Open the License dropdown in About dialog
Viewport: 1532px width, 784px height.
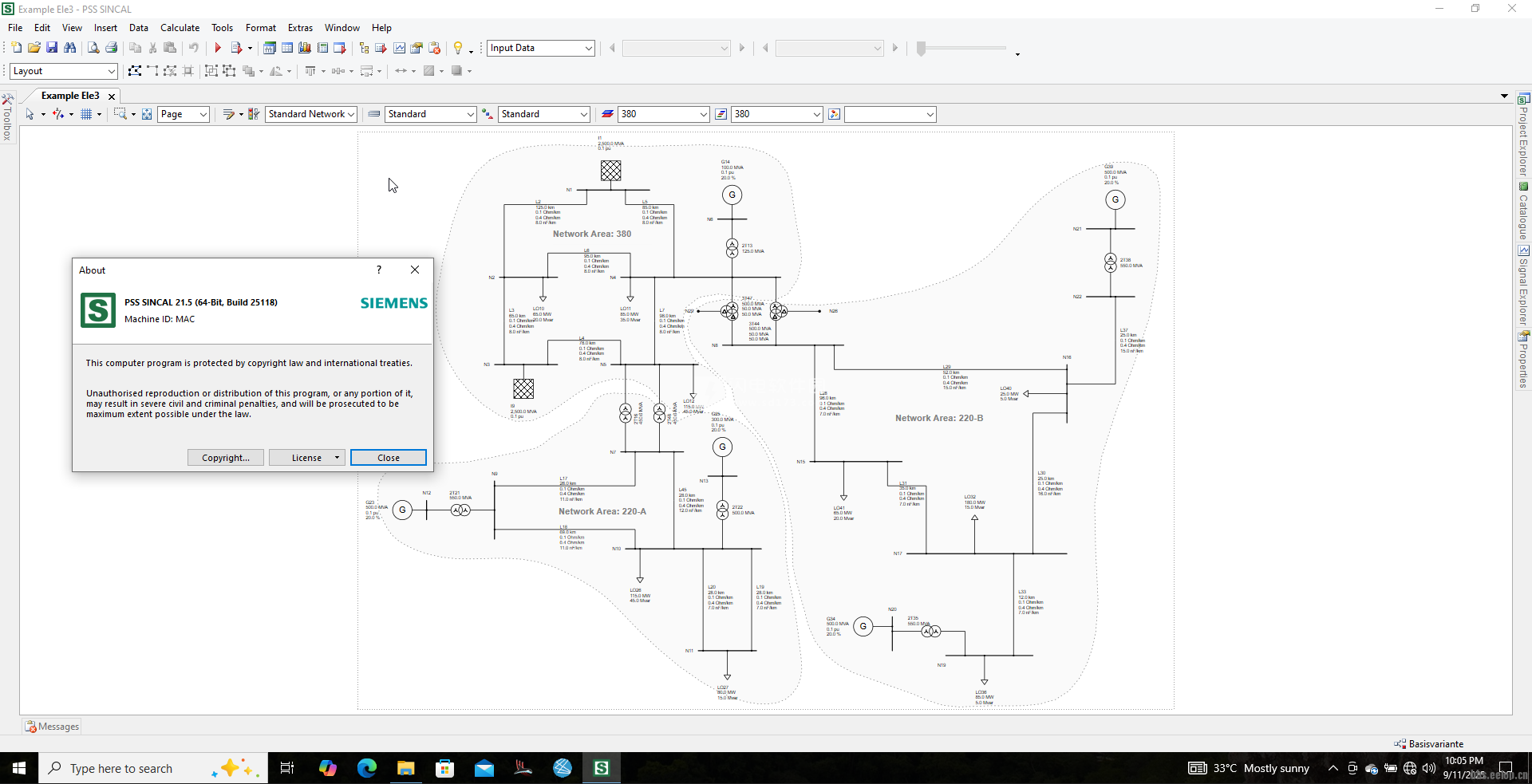click(338, 458)
